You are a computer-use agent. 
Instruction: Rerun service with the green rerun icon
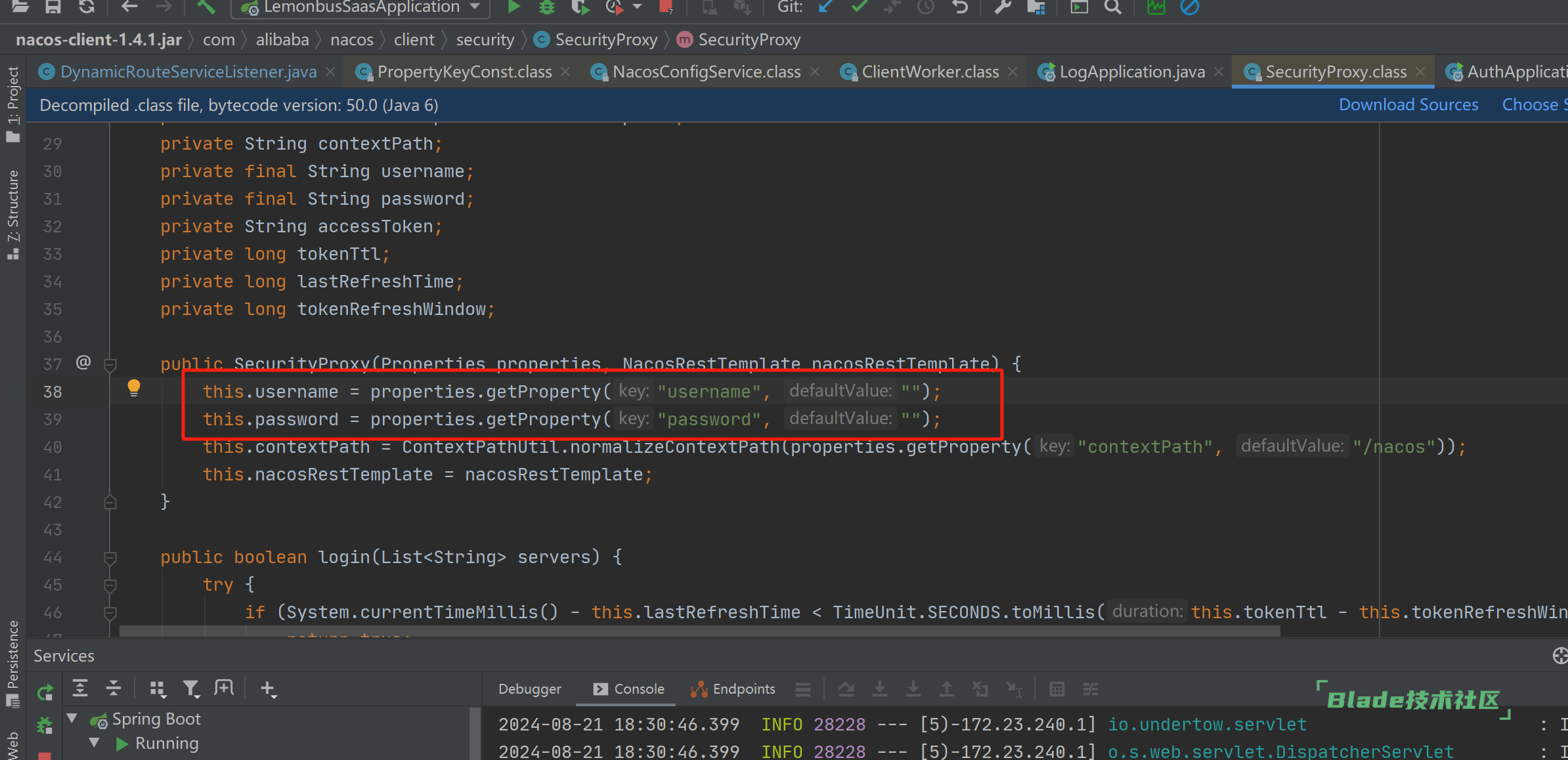pyautogui.click(x=45, y=692)
